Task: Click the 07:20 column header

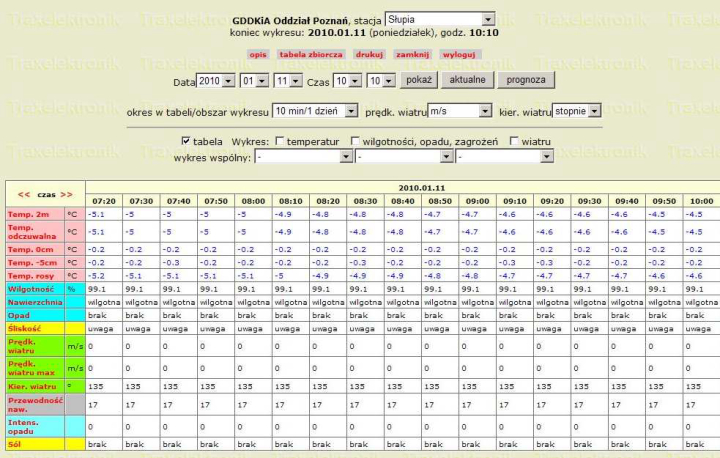Action: coord(104,201)
